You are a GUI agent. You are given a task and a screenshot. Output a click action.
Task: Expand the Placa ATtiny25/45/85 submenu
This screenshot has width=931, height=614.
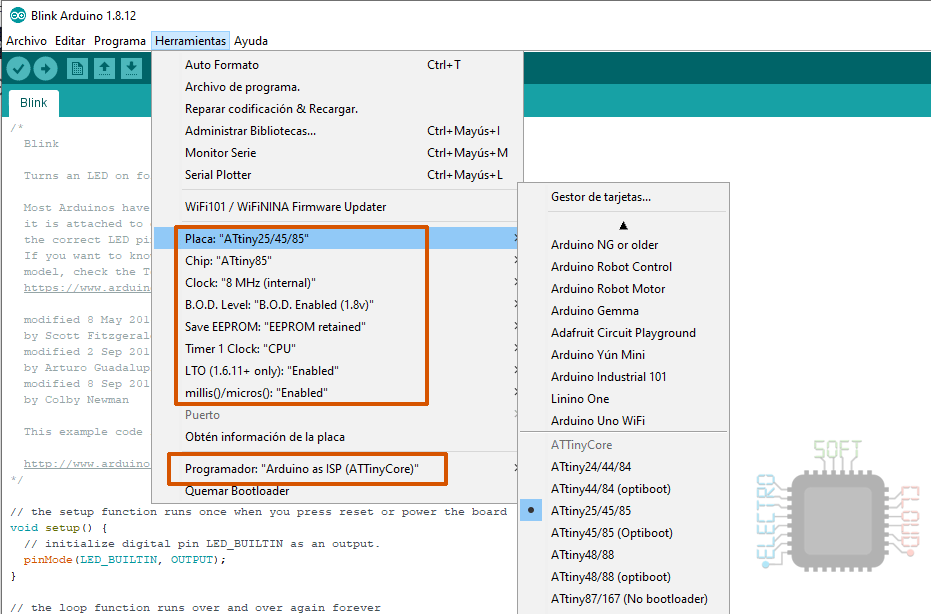[x=336, y=239]
